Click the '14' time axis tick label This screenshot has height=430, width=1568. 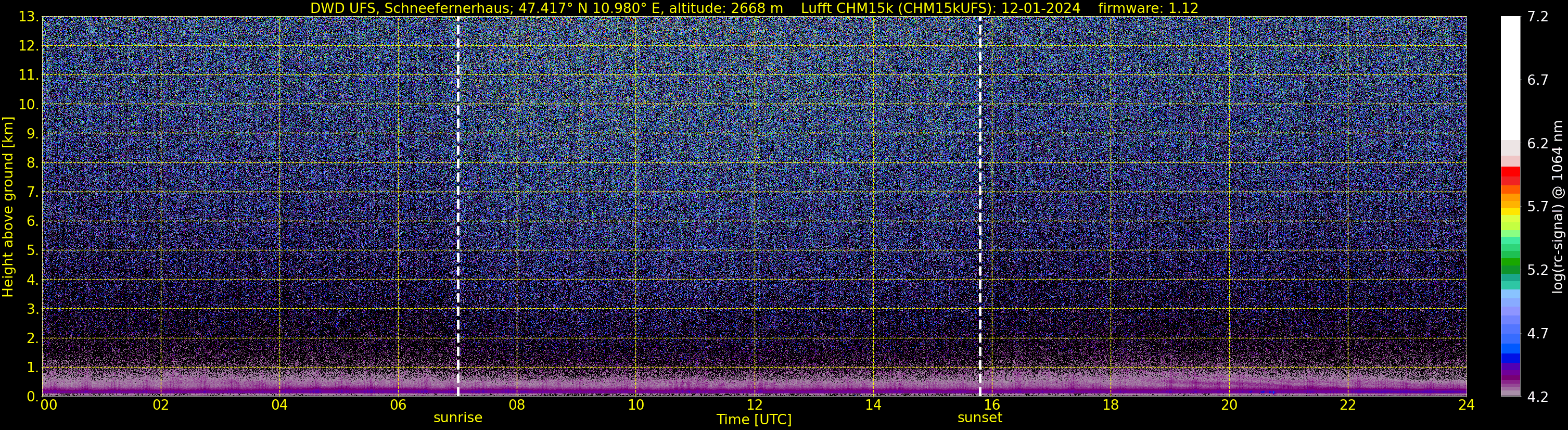(873, 405)
